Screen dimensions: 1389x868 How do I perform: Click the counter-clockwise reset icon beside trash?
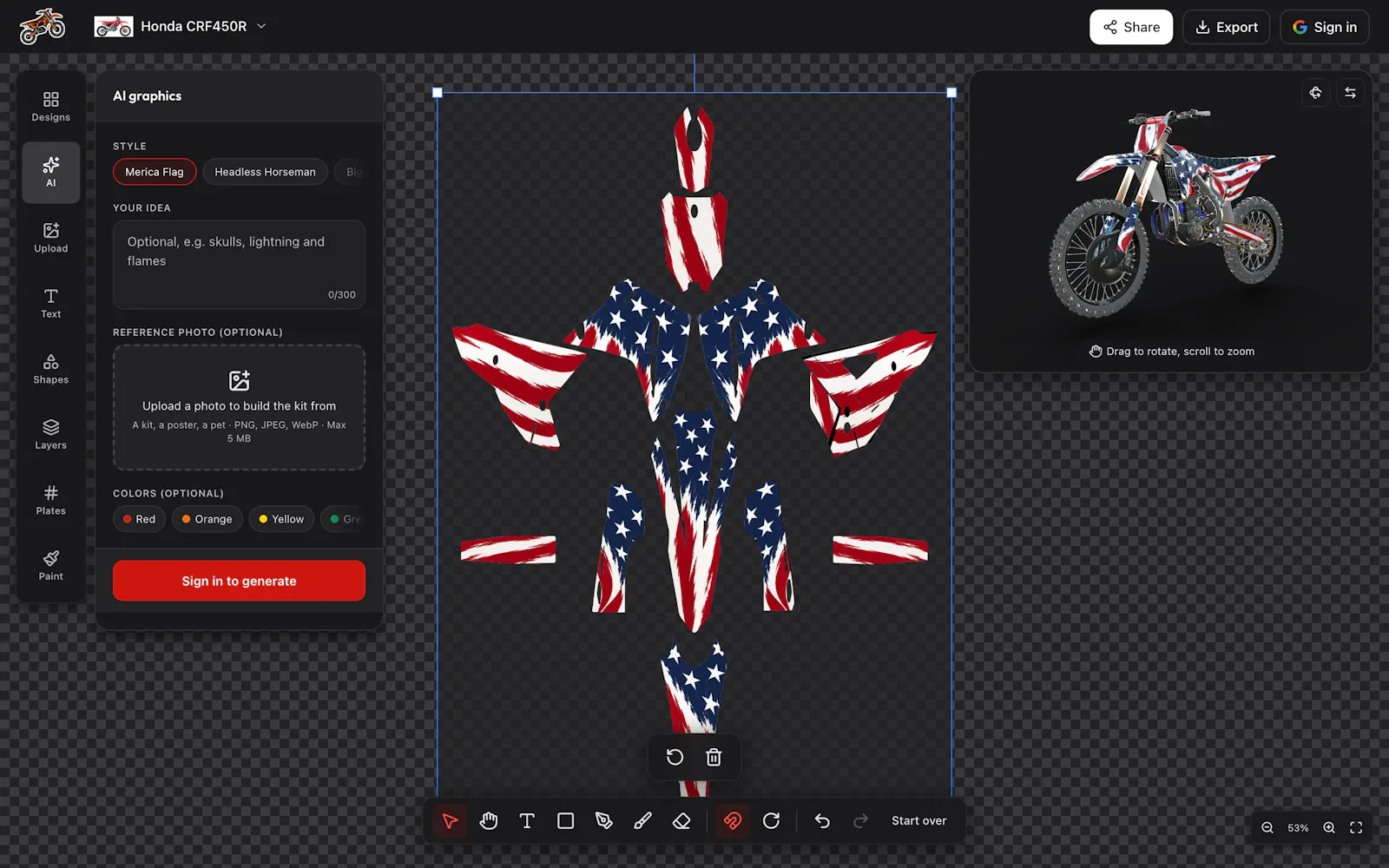tap(675, 758)
